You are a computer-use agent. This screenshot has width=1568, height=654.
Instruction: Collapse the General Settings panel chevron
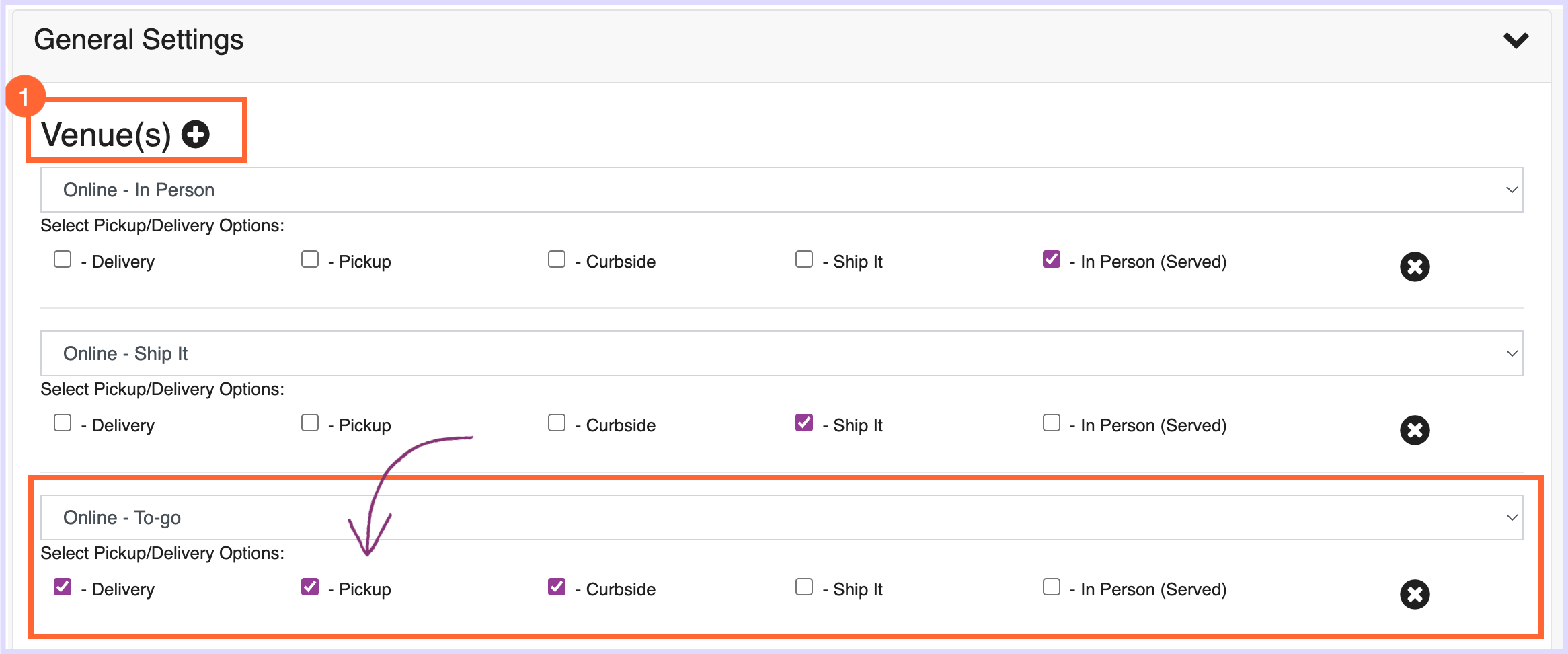(1516, 40)
